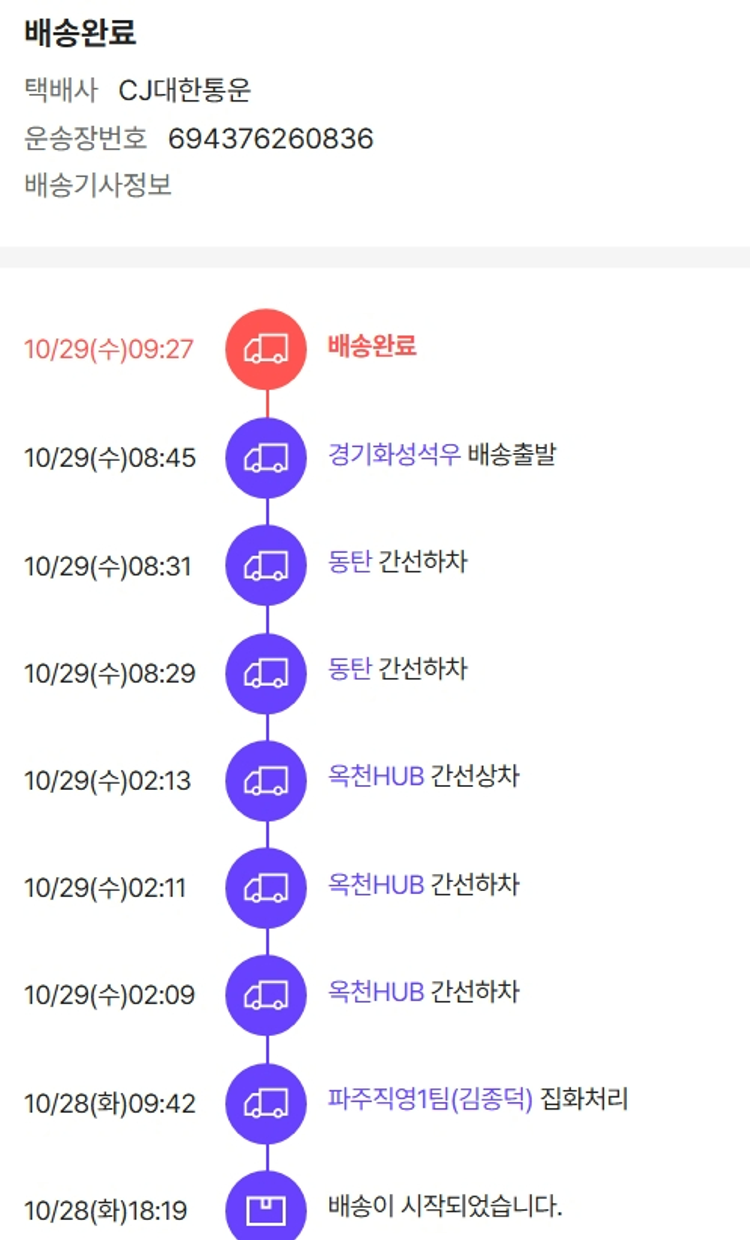Open the 경기화성석우 branch link
Image resolution: width=750 pixels, height=1240 pixels.
pyautogui.click(x=394, y=455)
